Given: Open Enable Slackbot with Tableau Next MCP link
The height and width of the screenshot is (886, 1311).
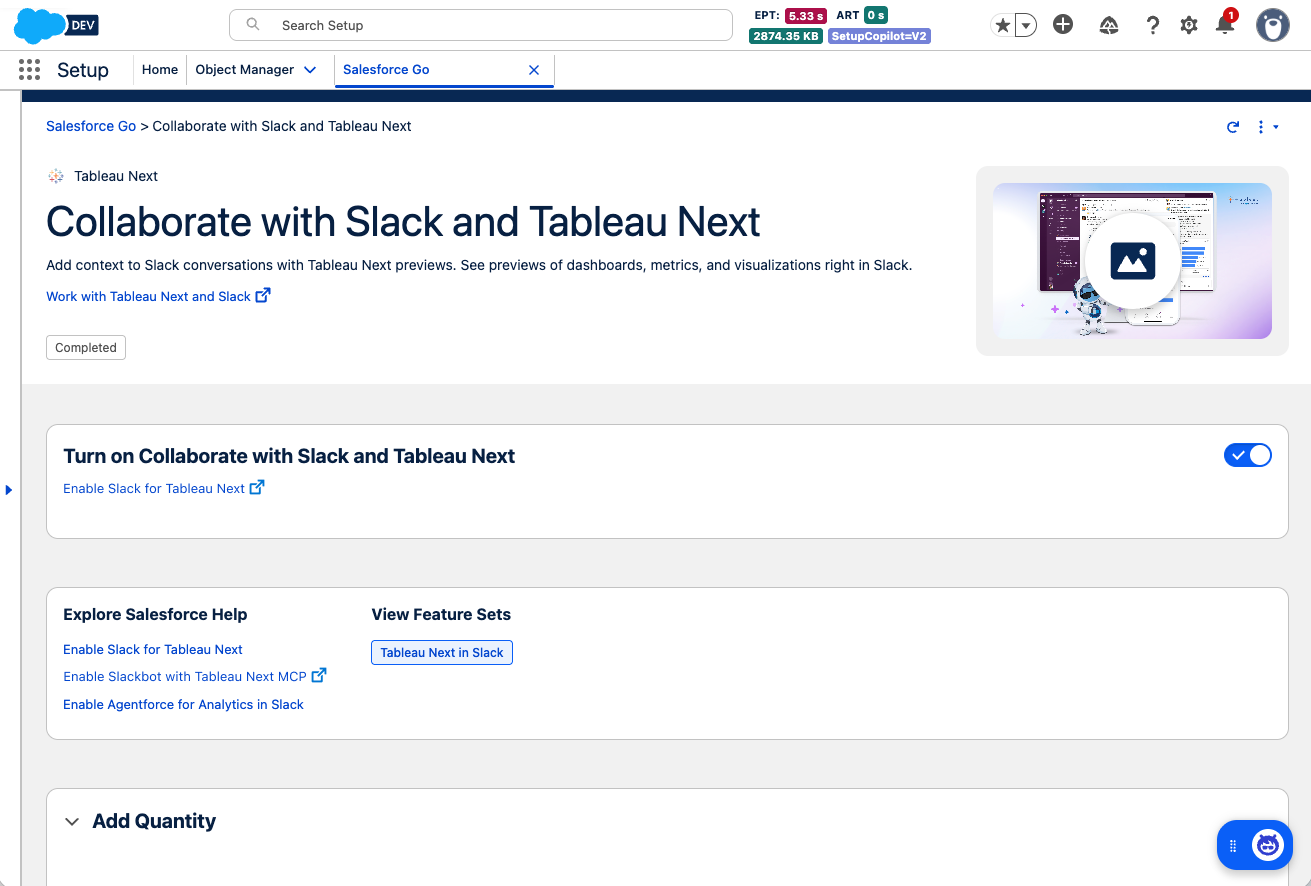Looking at the screenshot, I should click(x=195, y=676).
